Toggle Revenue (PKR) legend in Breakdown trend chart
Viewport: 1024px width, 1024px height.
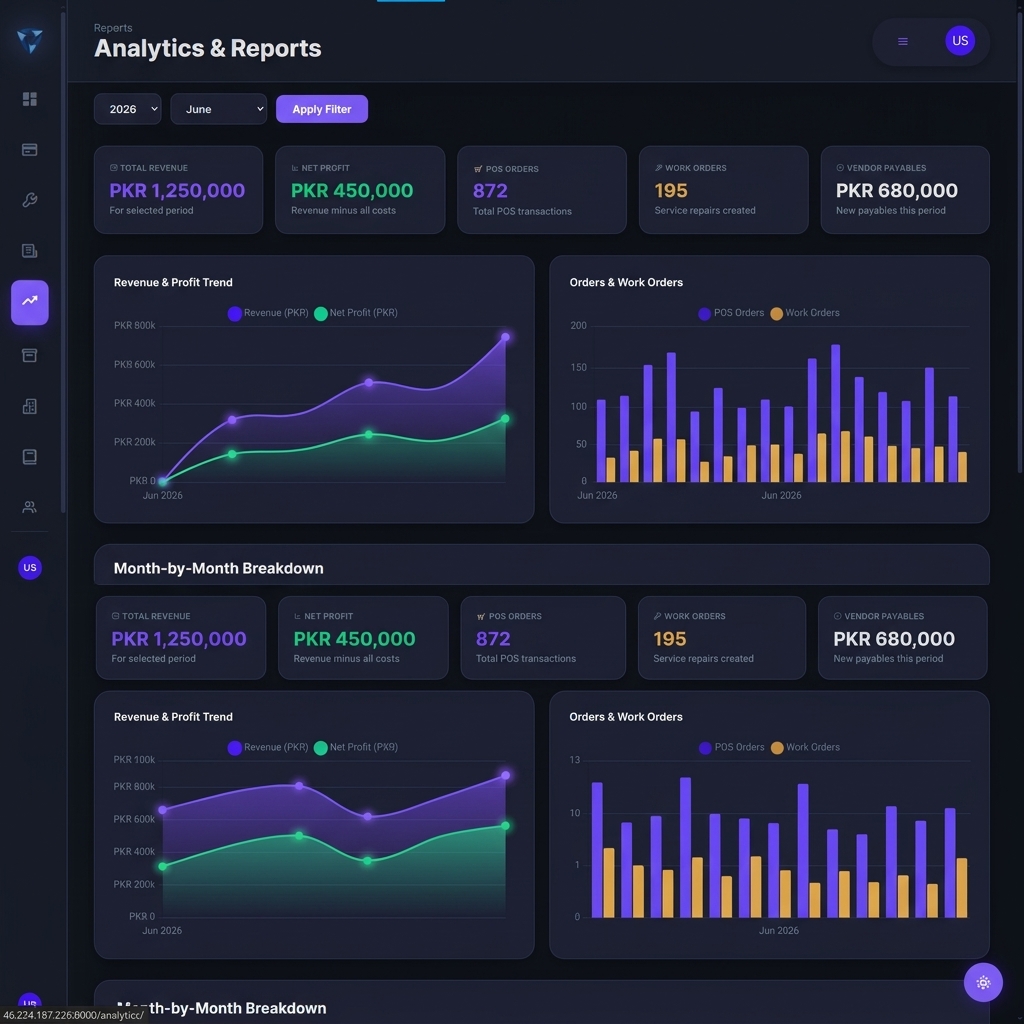(268, 747)
